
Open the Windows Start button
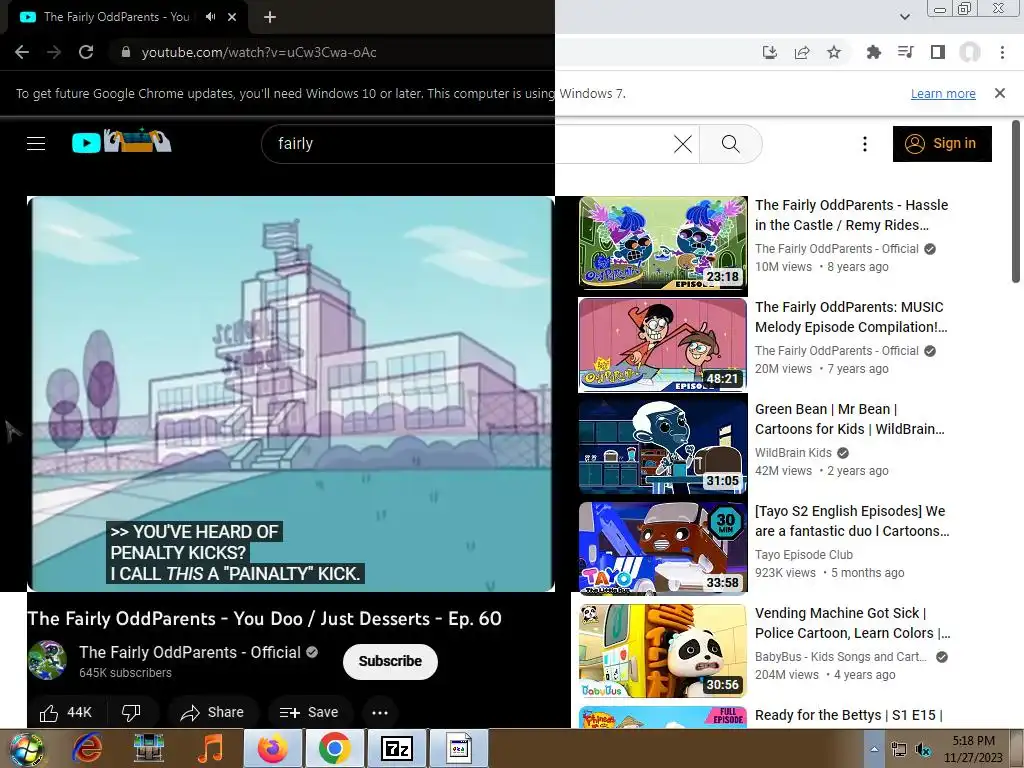coord(26,749)
